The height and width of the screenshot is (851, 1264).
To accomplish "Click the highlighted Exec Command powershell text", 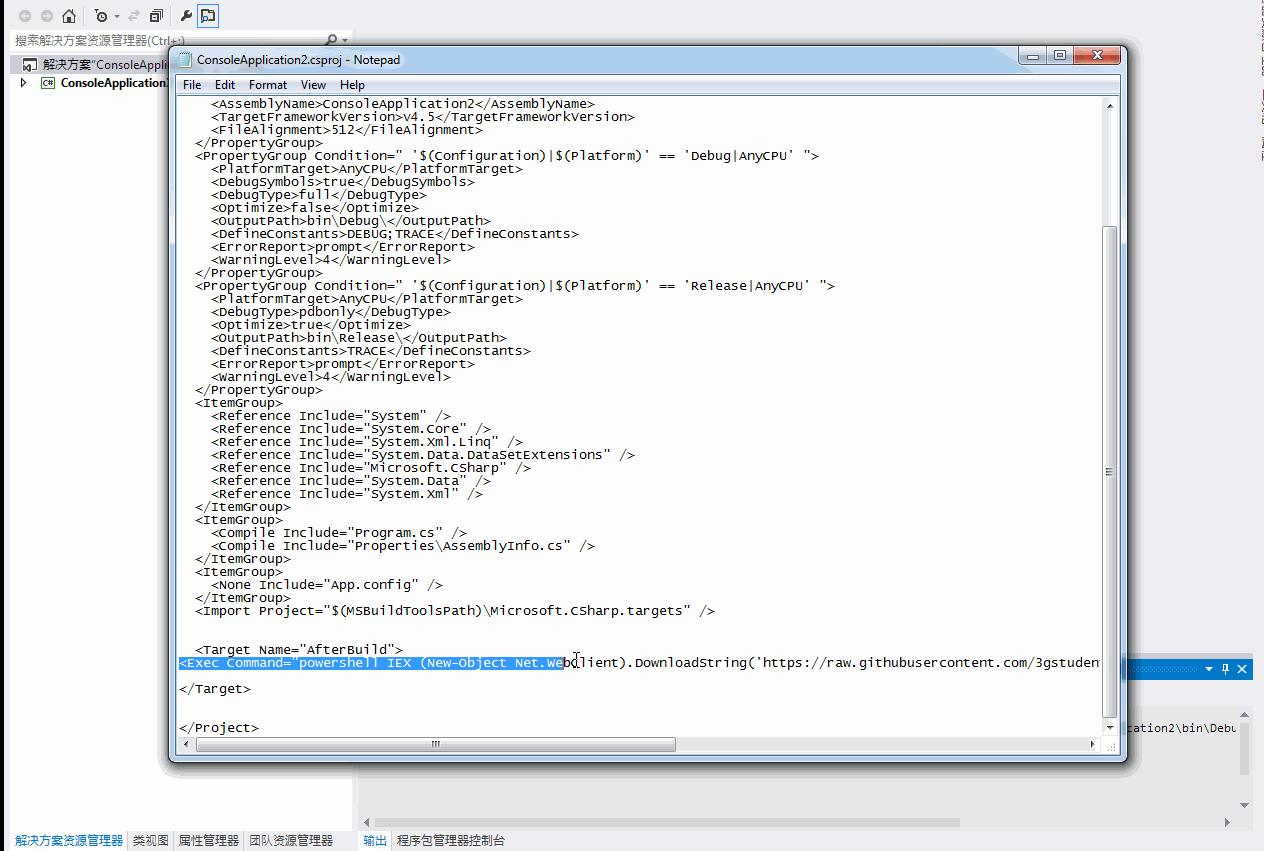I will pyautogui.click(x=372, y=662).
